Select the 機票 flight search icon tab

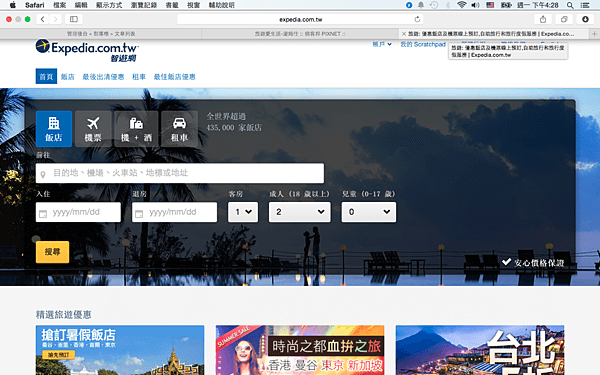(93, 129)
